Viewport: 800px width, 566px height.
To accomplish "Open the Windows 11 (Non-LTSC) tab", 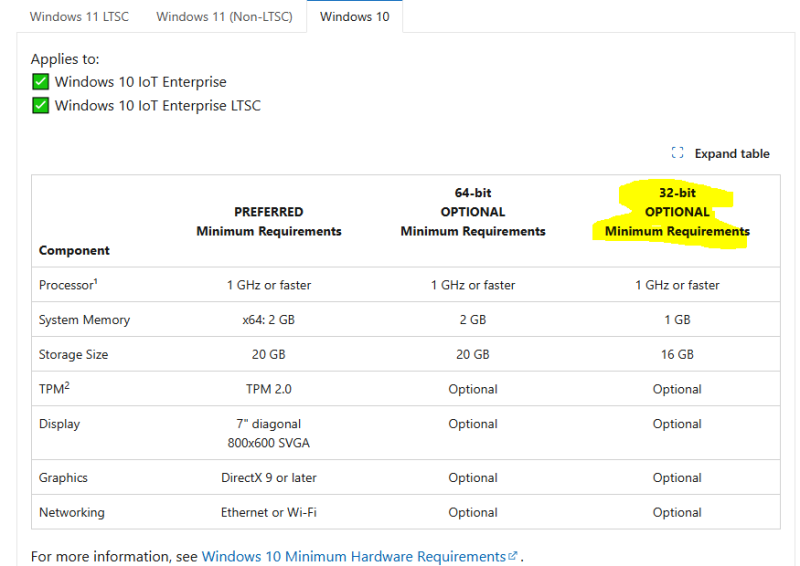I will tap(224, 17).
